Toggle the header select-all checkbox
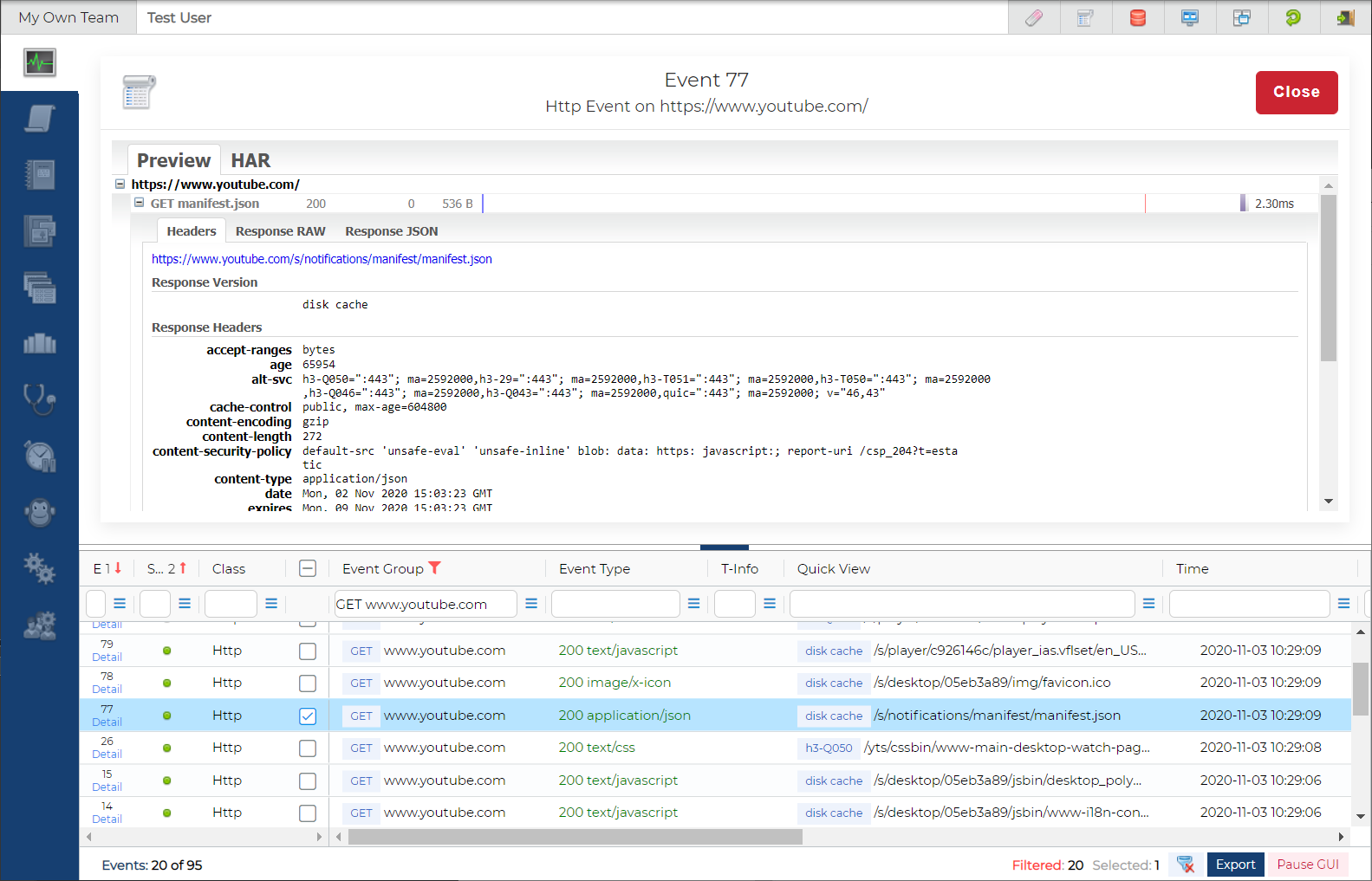1372x881 pixels. click(308, 568)
